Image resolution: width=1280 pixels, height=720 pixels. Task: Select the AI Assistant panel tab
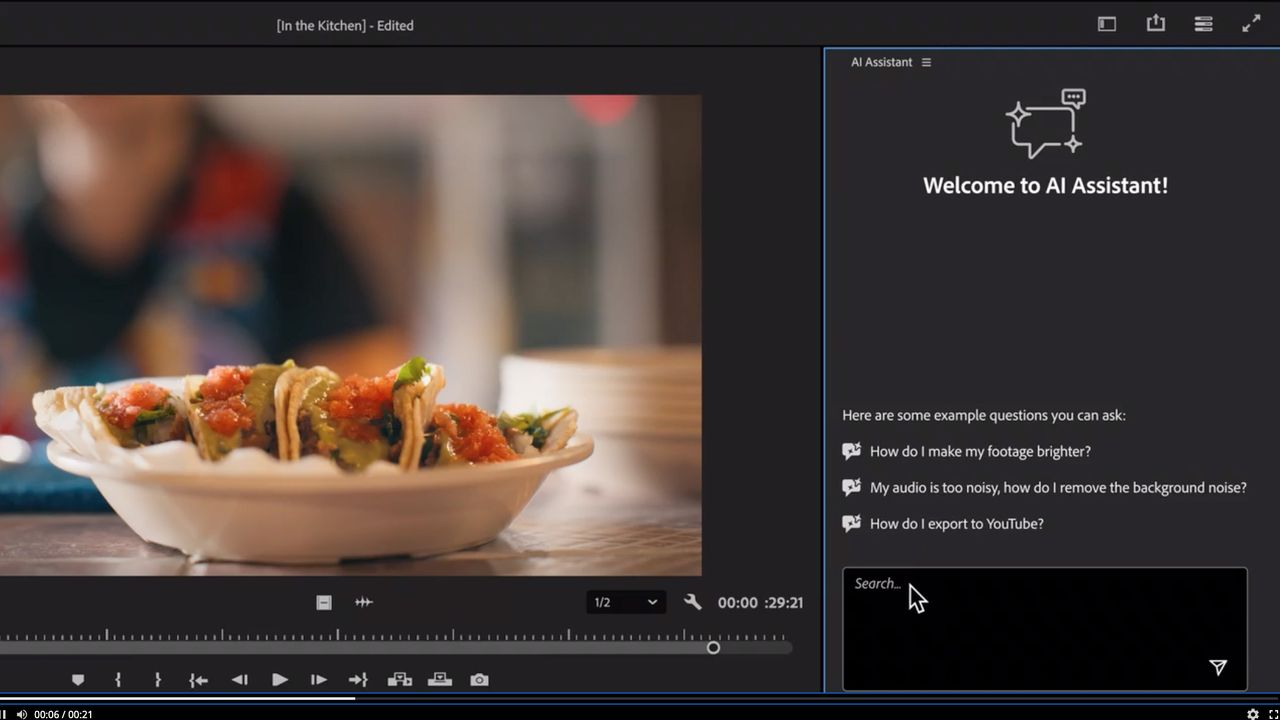click(x=881, y=62)
